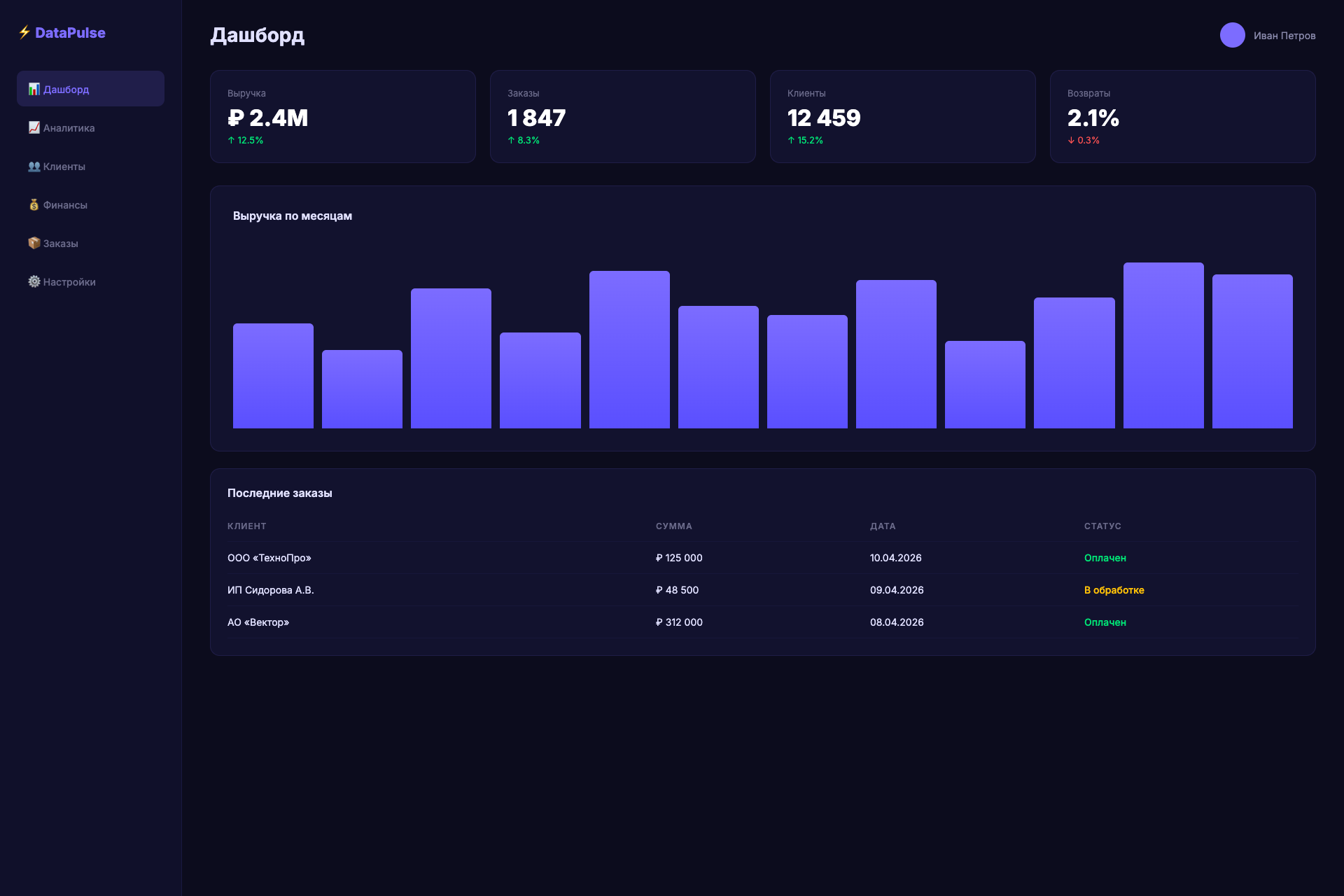
Task: Click the lightning bolt DataPulse logo icon
Action: point(23,31)
